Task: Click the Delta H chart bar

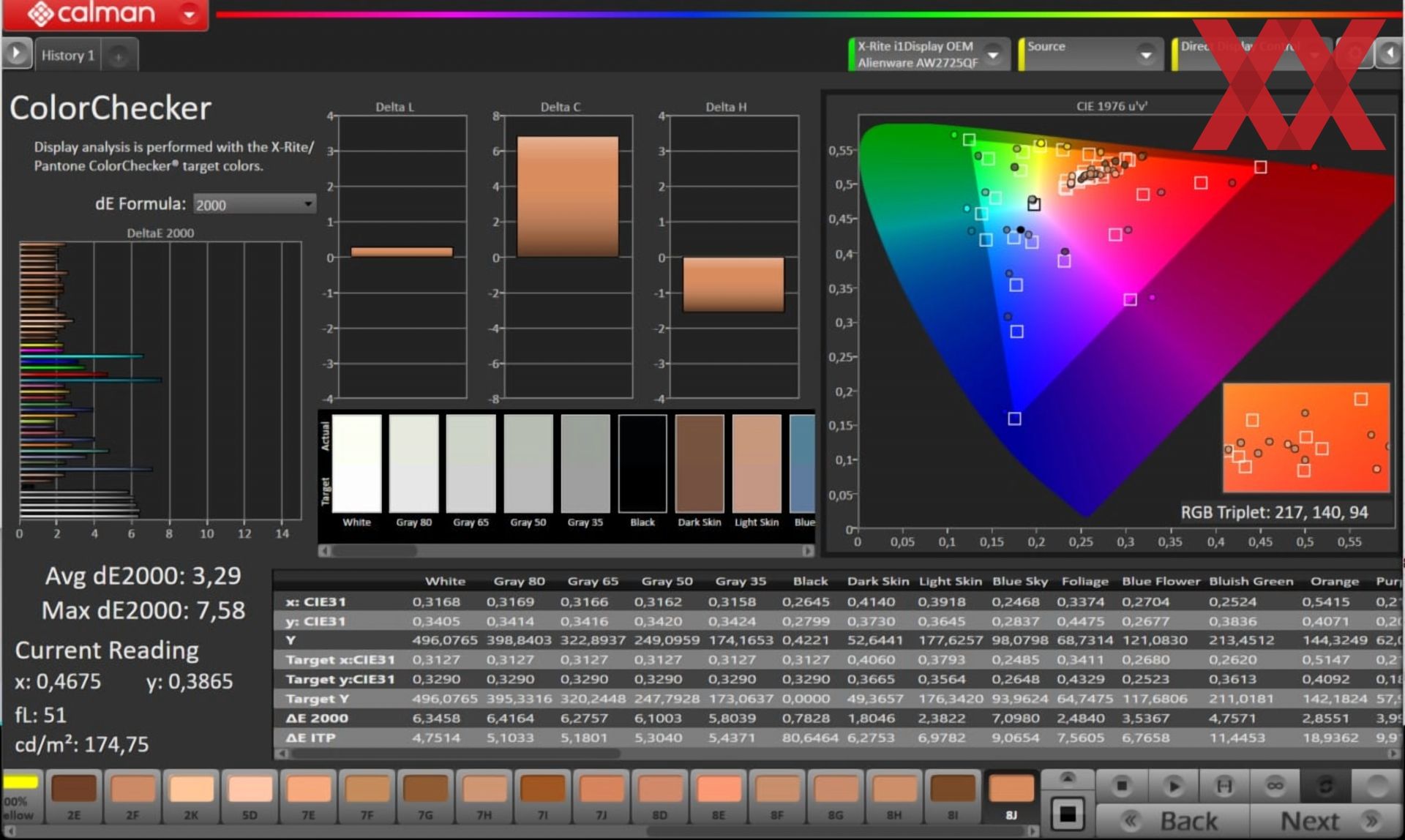Action: [x=733, y=285]
